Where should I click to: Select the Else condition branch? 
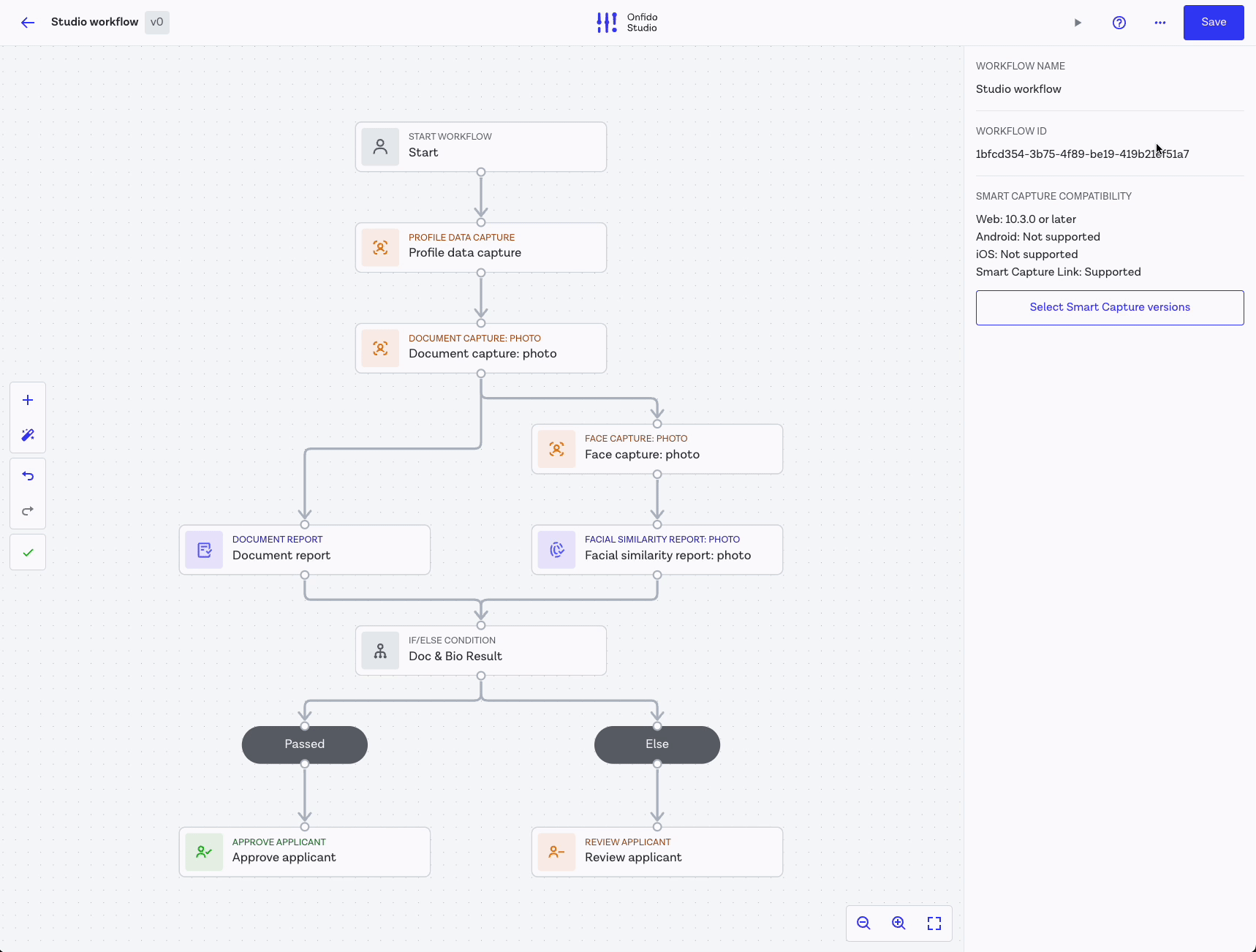657,744
